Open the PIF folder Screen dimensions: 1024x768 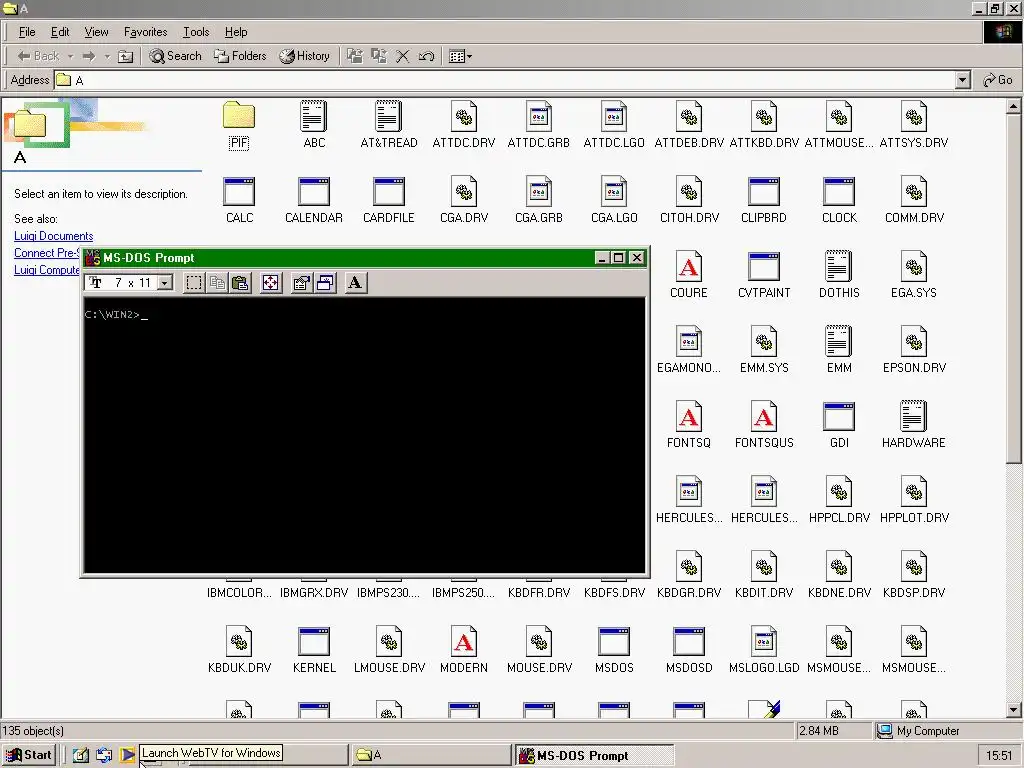239,124
